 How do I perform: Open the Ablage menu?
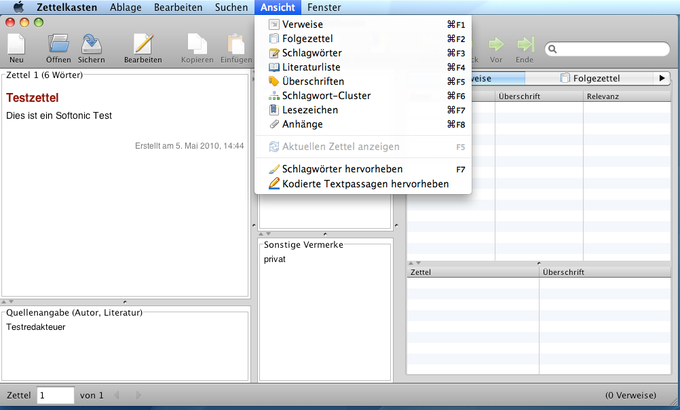click(x=125, y=7)
